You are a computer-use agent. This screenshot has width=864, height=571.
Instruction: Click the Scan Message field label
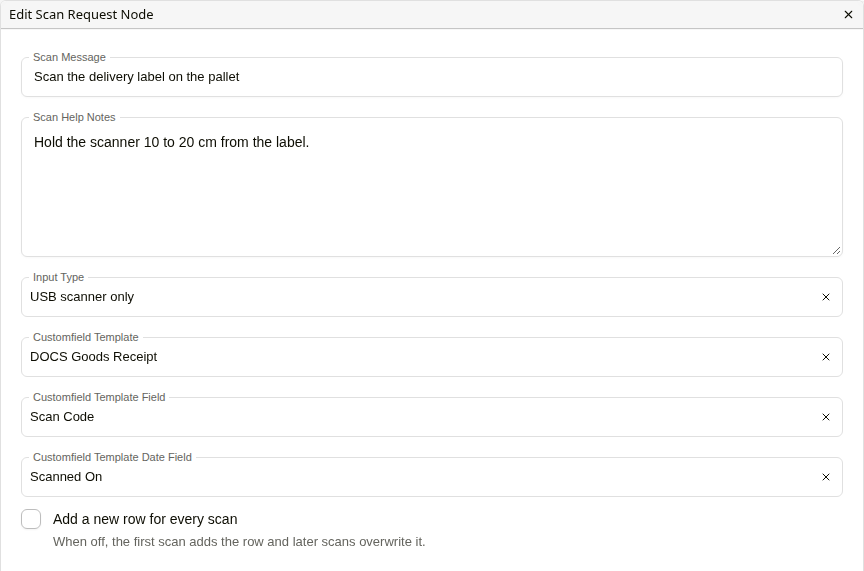pyautogui.click(x=69, y=57)
